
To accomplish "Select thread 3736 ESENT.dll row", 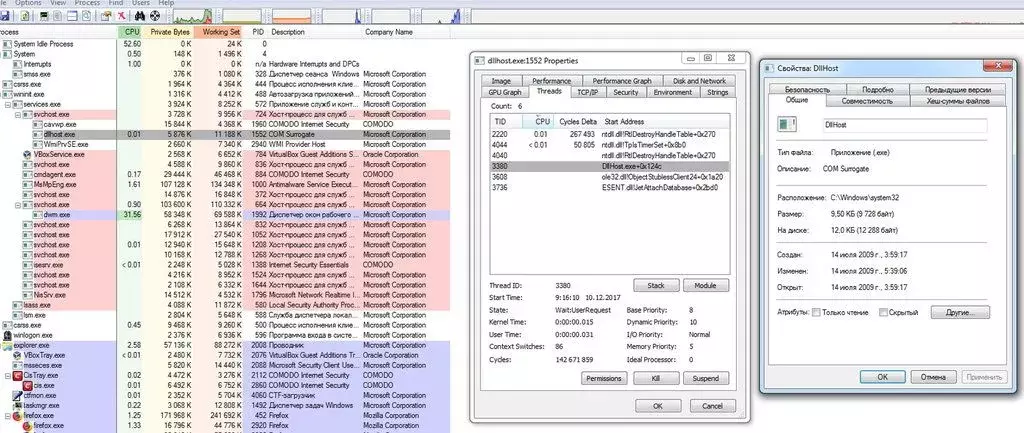I will [610, 187].
